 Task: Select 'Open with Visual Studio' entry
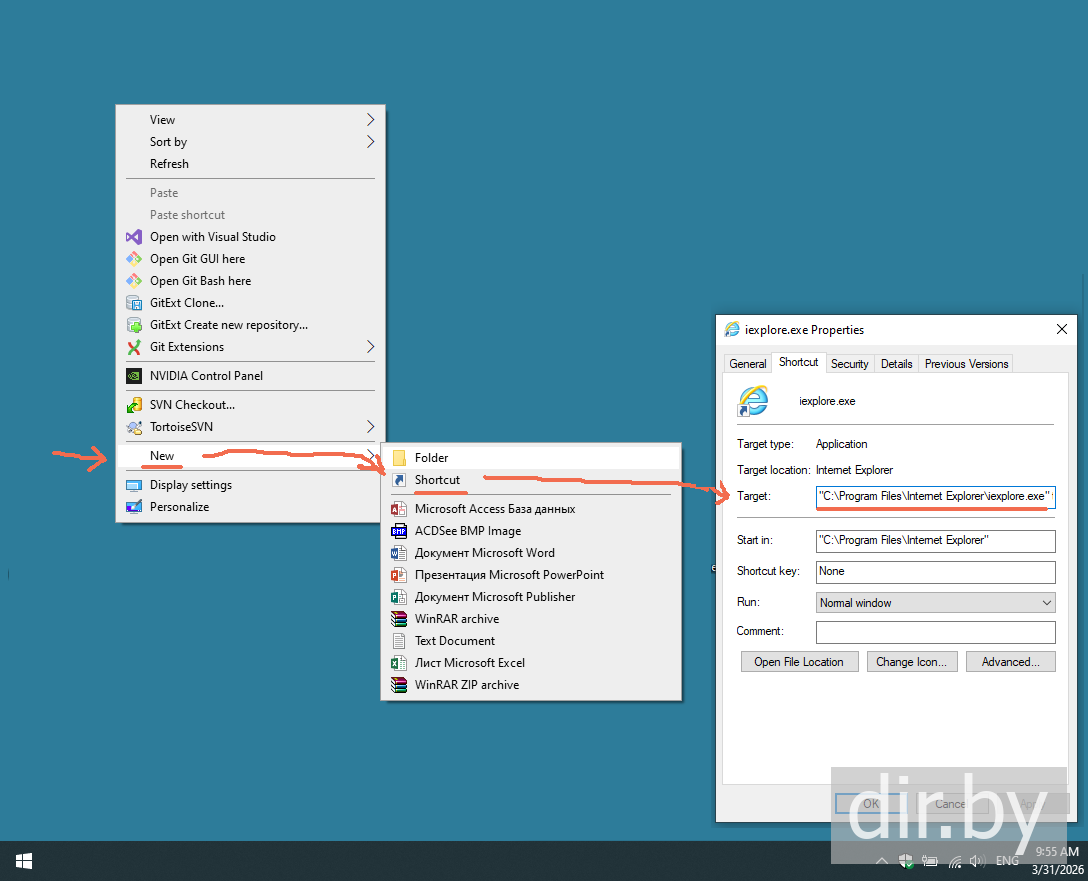click(250, 237)
